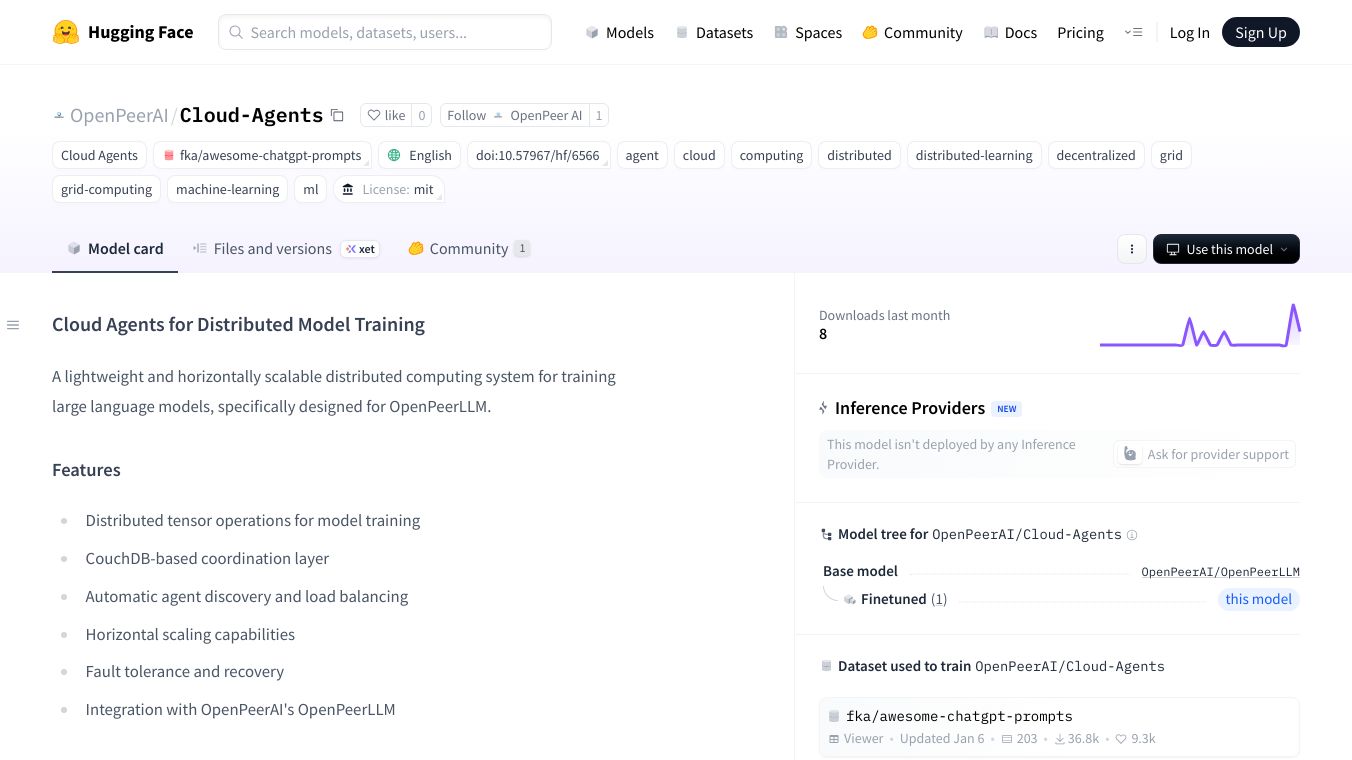Click the search models input field
This screenshot has height=760, width=1352.
coord(385,32)
